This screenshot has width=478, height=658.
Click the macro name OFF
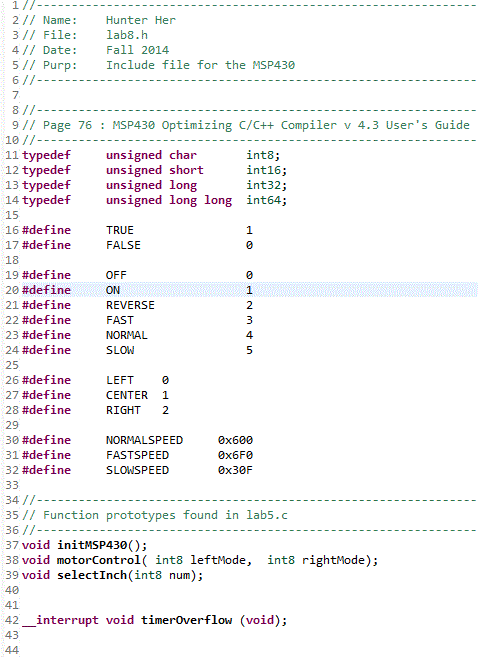tap(116, 275)
